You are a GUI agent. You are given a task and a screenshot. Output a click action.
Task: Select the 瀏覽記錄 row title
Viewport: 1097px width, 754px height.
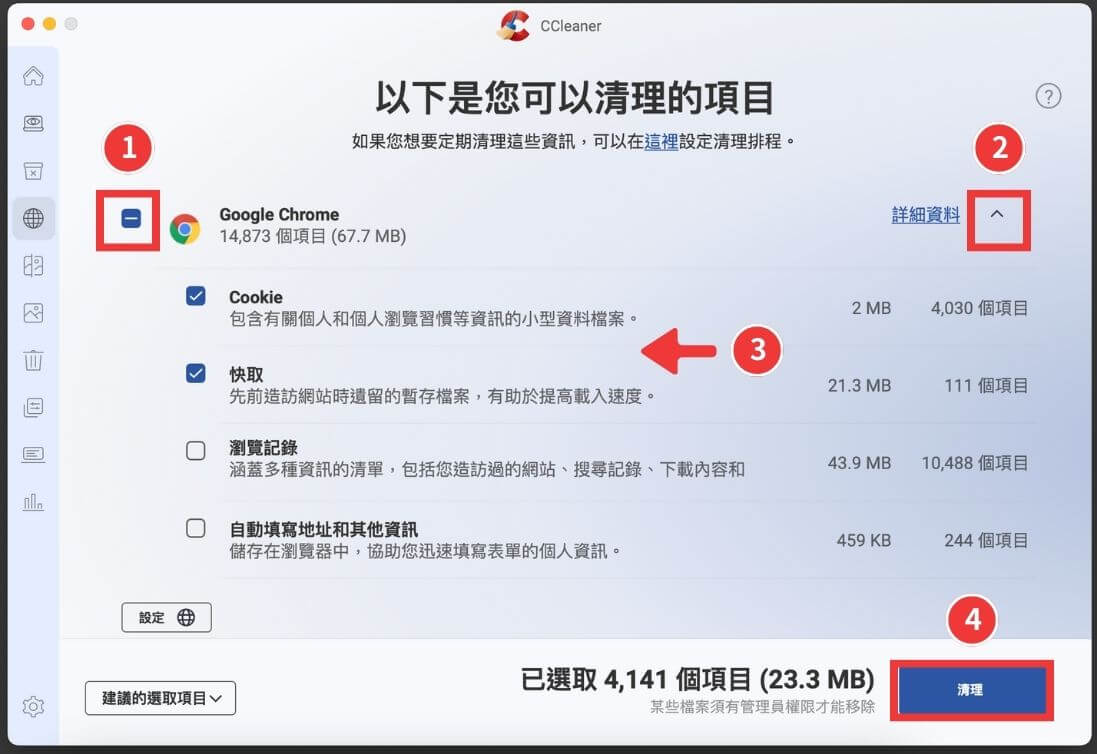pos(263,448)
